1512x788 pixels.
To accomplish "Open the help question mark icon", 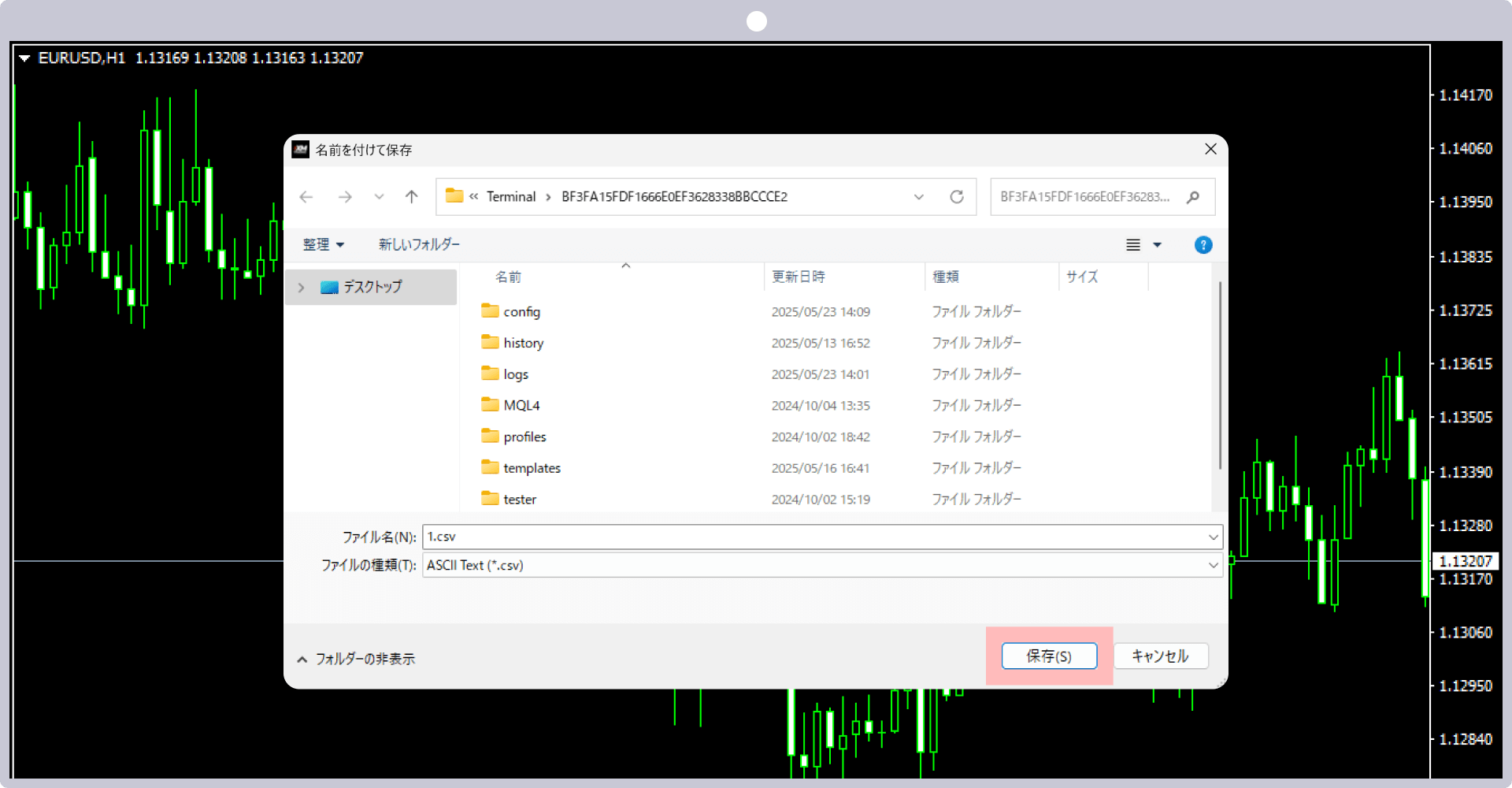I will [x=1203, y=245].
